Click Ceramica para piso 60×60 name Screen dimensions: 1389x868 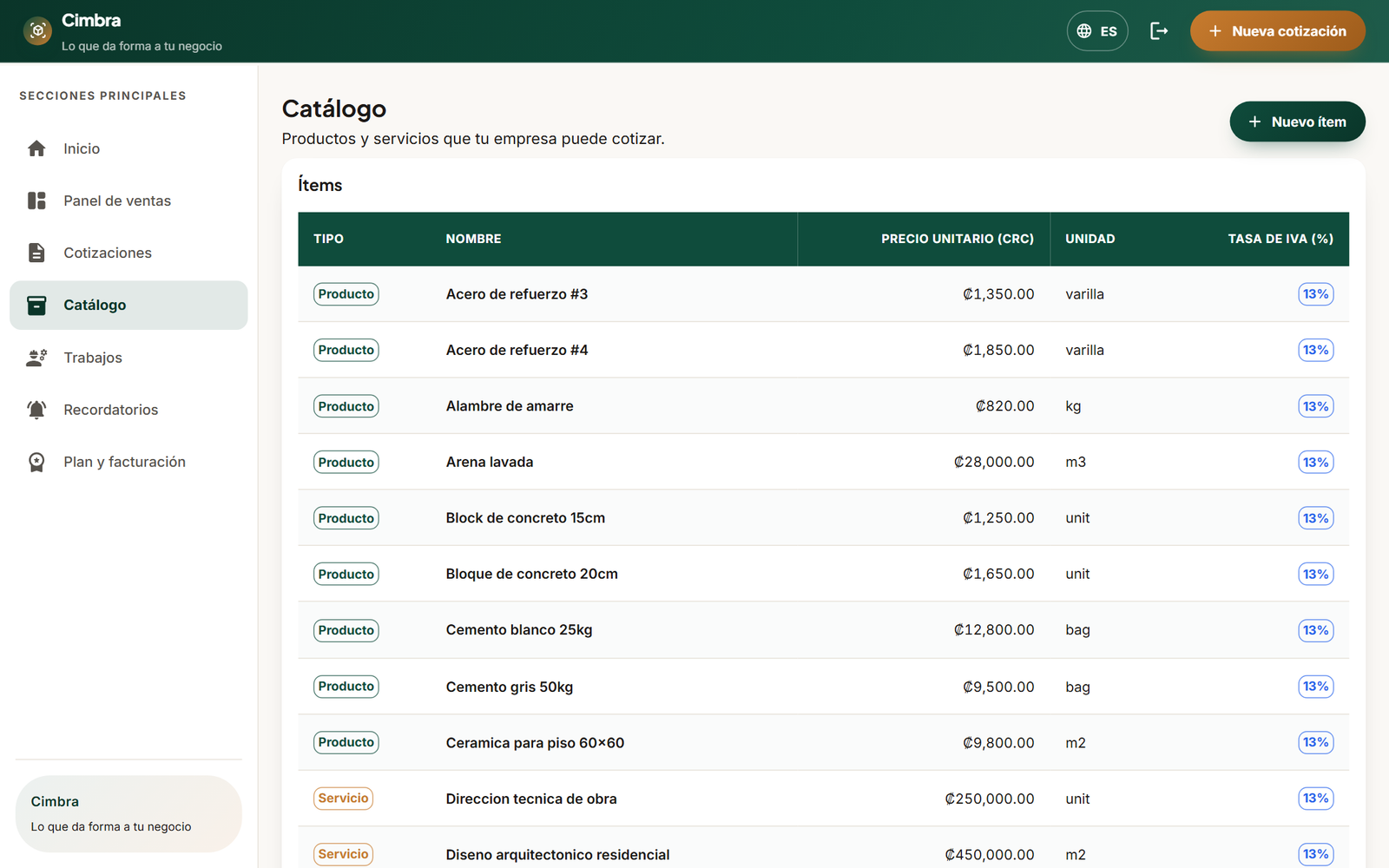[535, 743]
